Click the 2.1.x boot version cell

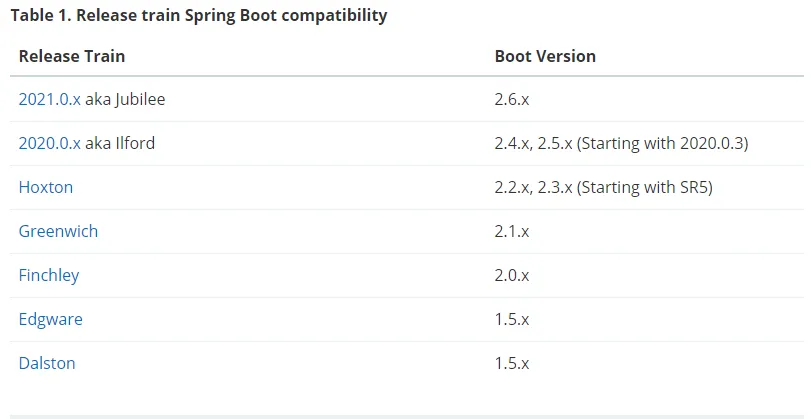coord(512,231)
